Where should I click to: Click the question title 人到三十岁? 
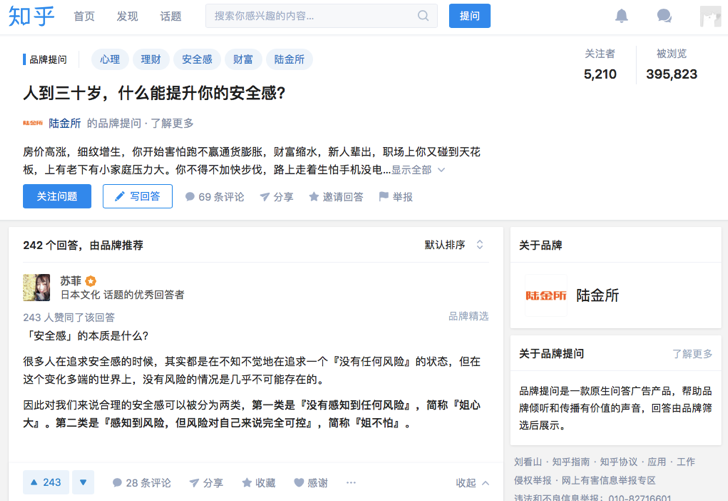coord(154,93)
